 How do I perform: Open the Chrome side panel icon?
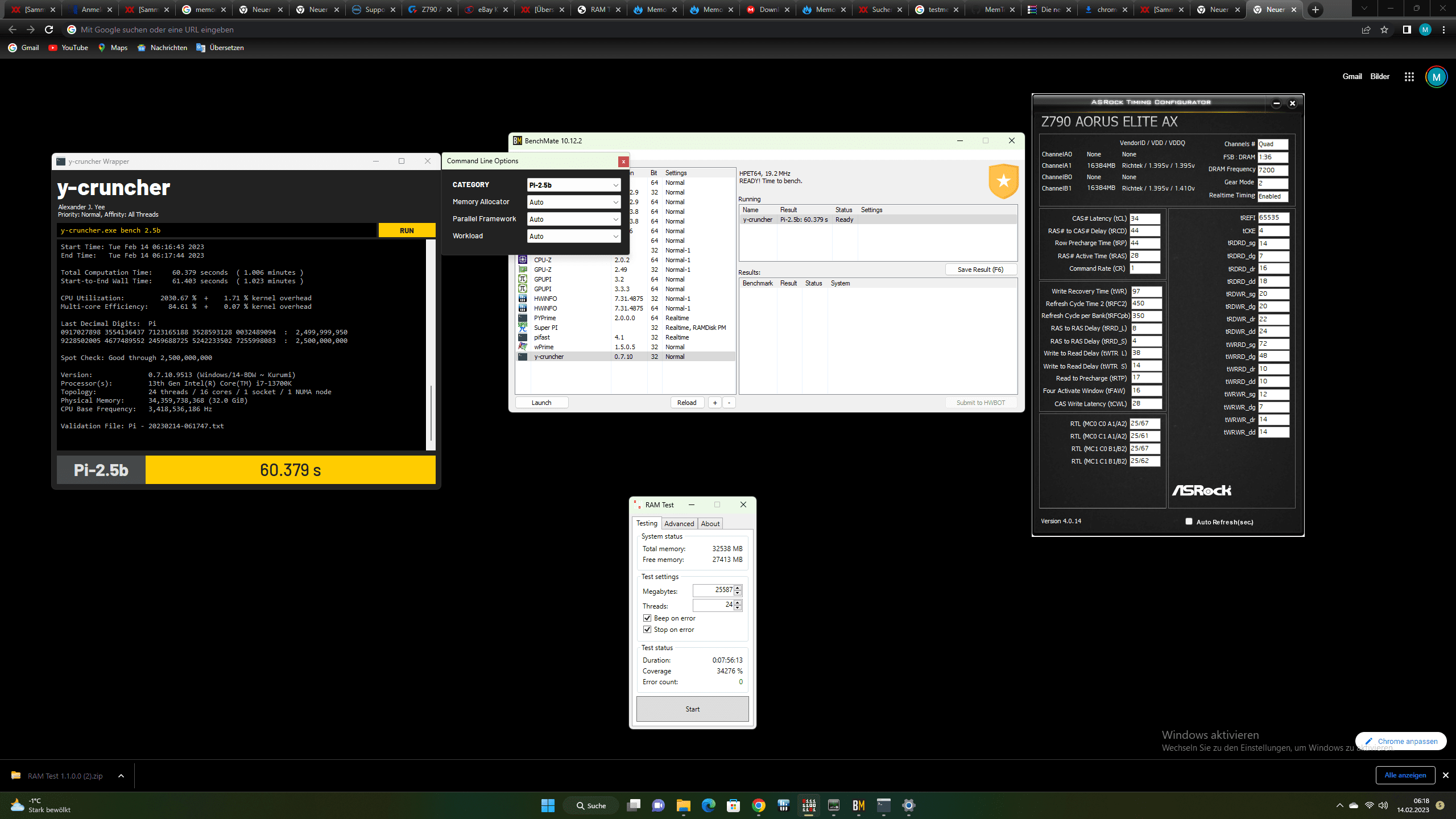click(1407, 30)
